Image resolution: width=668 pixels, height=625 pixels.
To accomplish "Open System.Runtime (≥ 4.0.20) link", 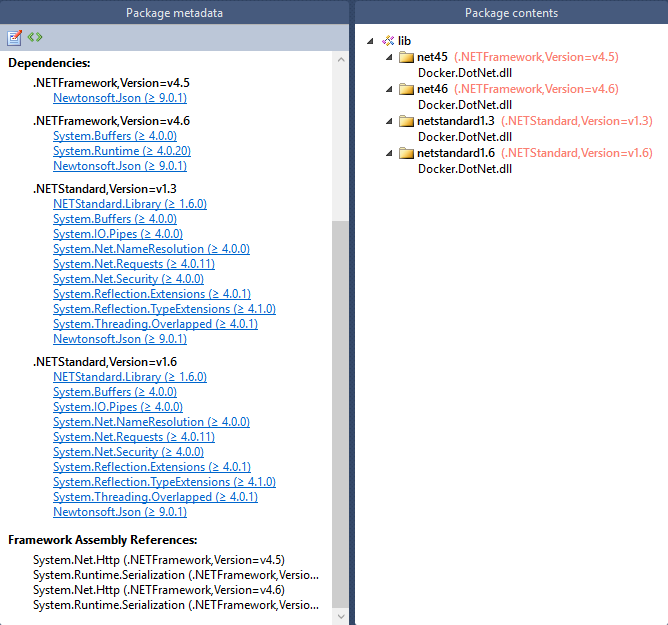I will coord(122,151).
